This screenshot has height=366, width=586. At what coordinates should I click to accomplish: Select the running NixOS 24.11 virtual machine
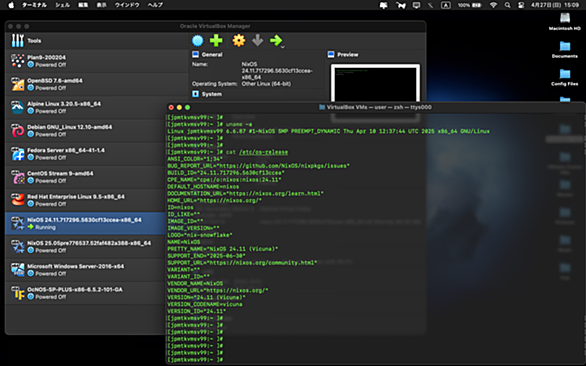click(x=87, y=223)
